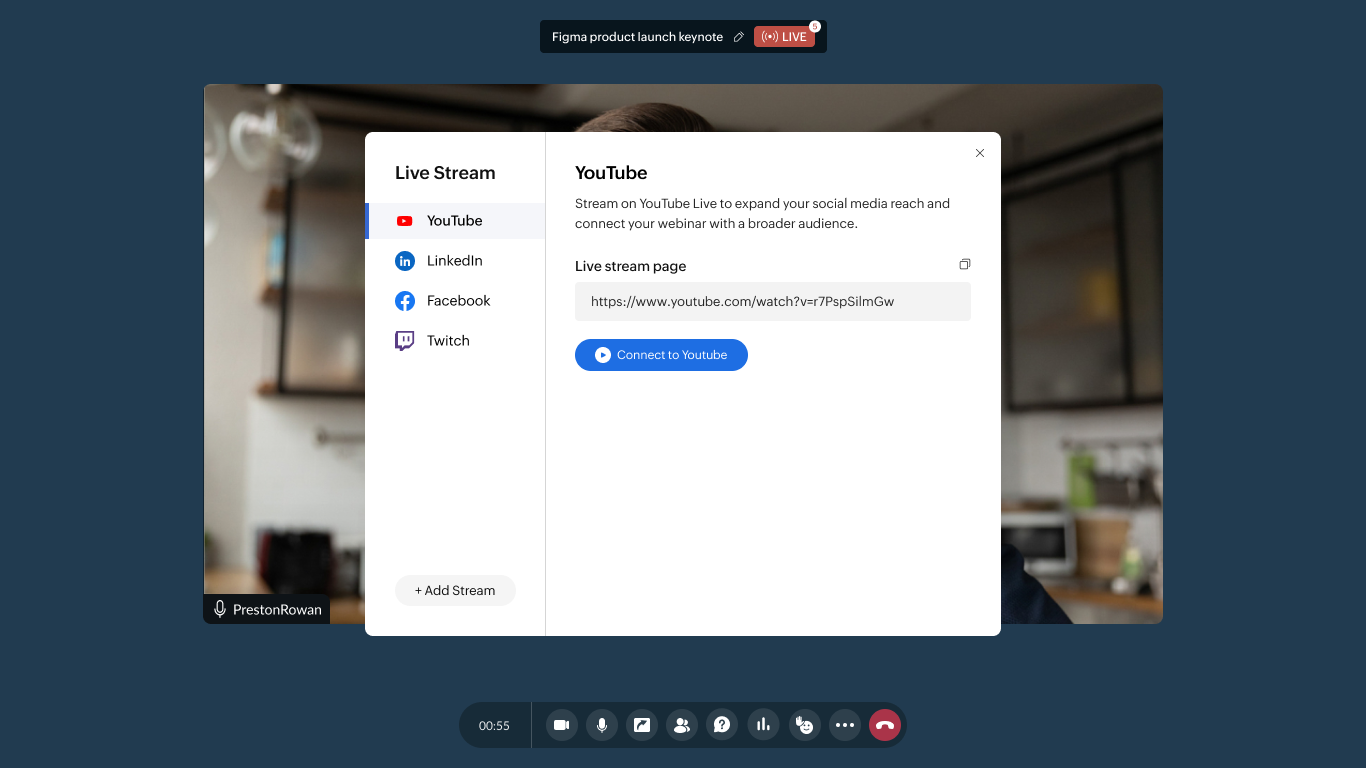Click the YouTube live stream URL field
The width and height of the screenshot is (1366, 768).
pyautogui.click(x=773, y=301)
